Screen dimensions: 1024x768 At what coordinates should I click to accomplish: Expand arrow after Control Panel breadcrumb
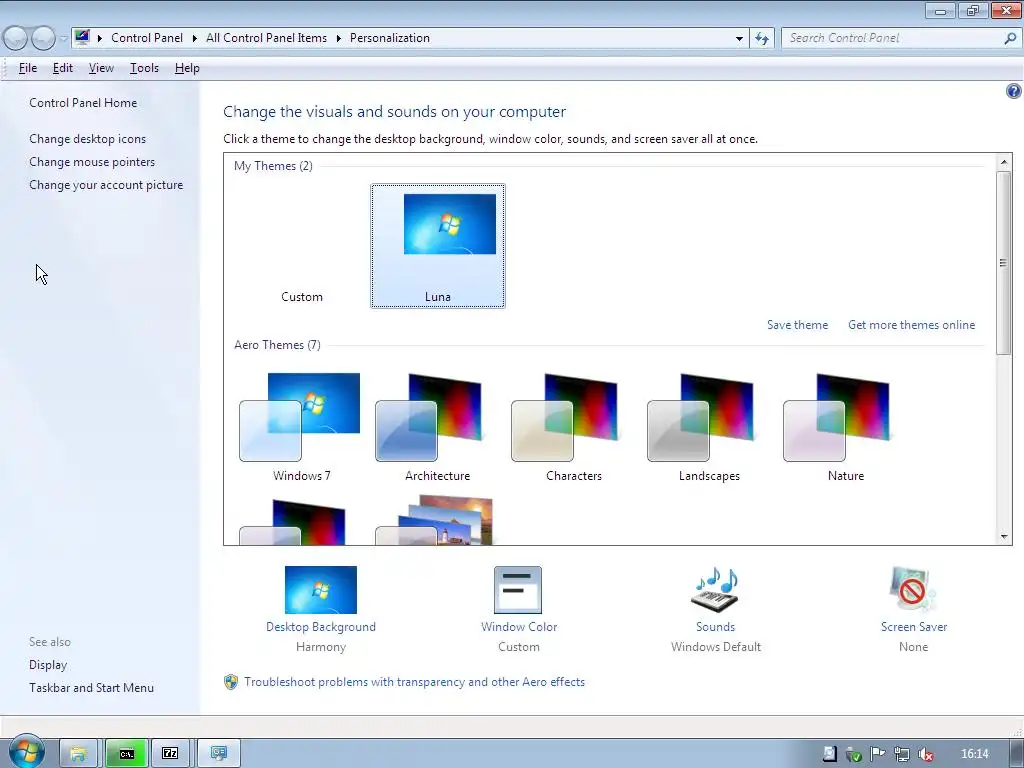pos(195,39)
